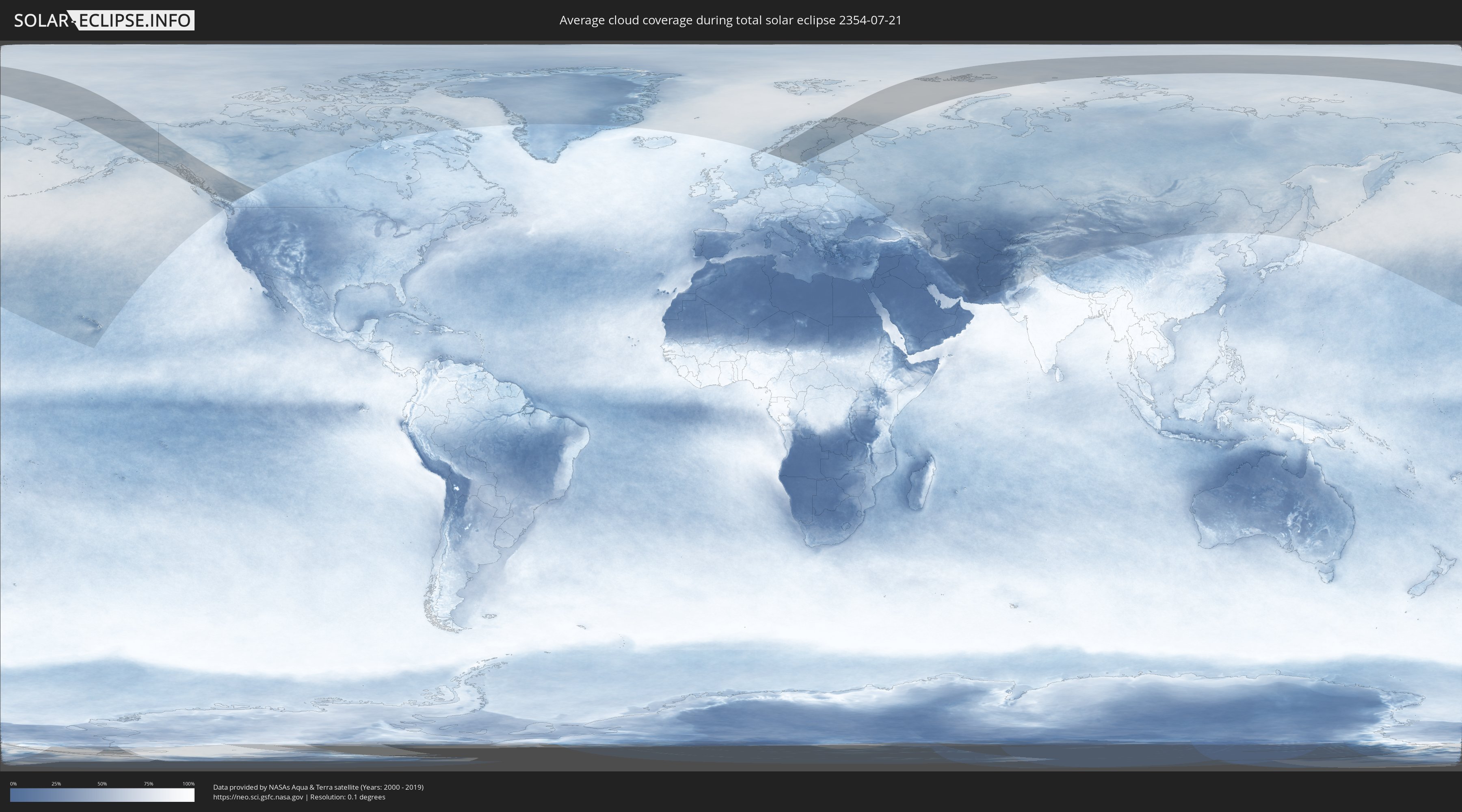Click the '0%' legend label
This screenshot has height=812, width=1462.
click(x=13, y=784)
